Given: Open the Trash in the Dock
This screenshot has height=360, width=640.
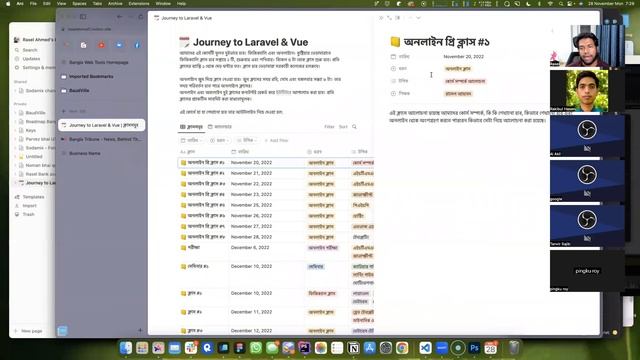Looking at the screenshot, I should [x=514, y=348].
